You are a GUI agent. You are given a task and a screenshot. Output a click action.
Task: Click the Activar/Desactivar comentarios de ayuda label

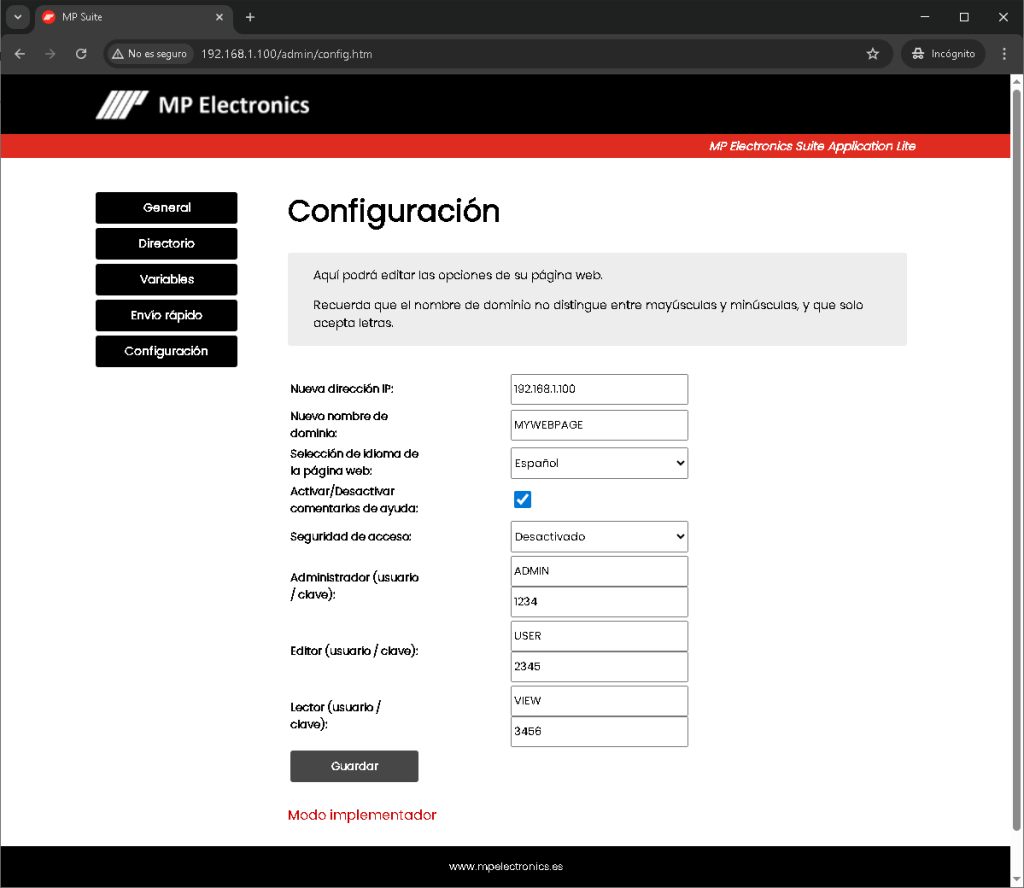click(354, 500)
